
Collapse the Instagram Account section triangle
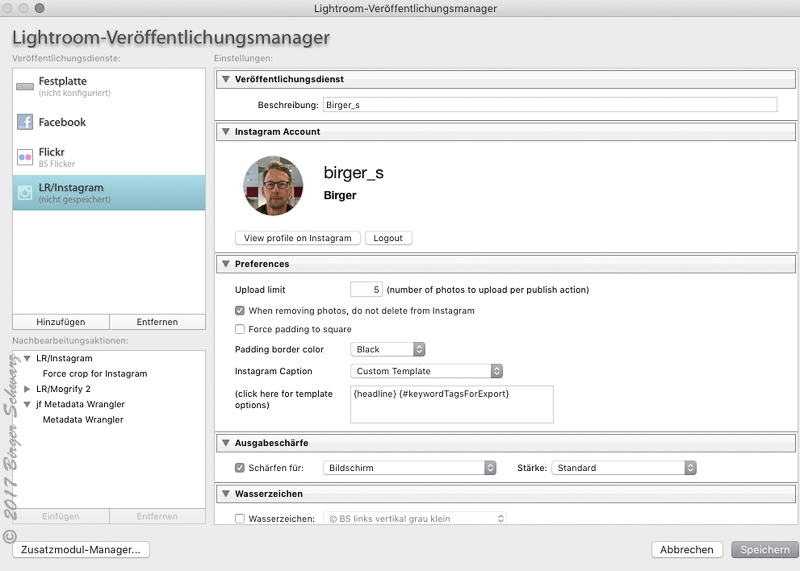(226, 131)
